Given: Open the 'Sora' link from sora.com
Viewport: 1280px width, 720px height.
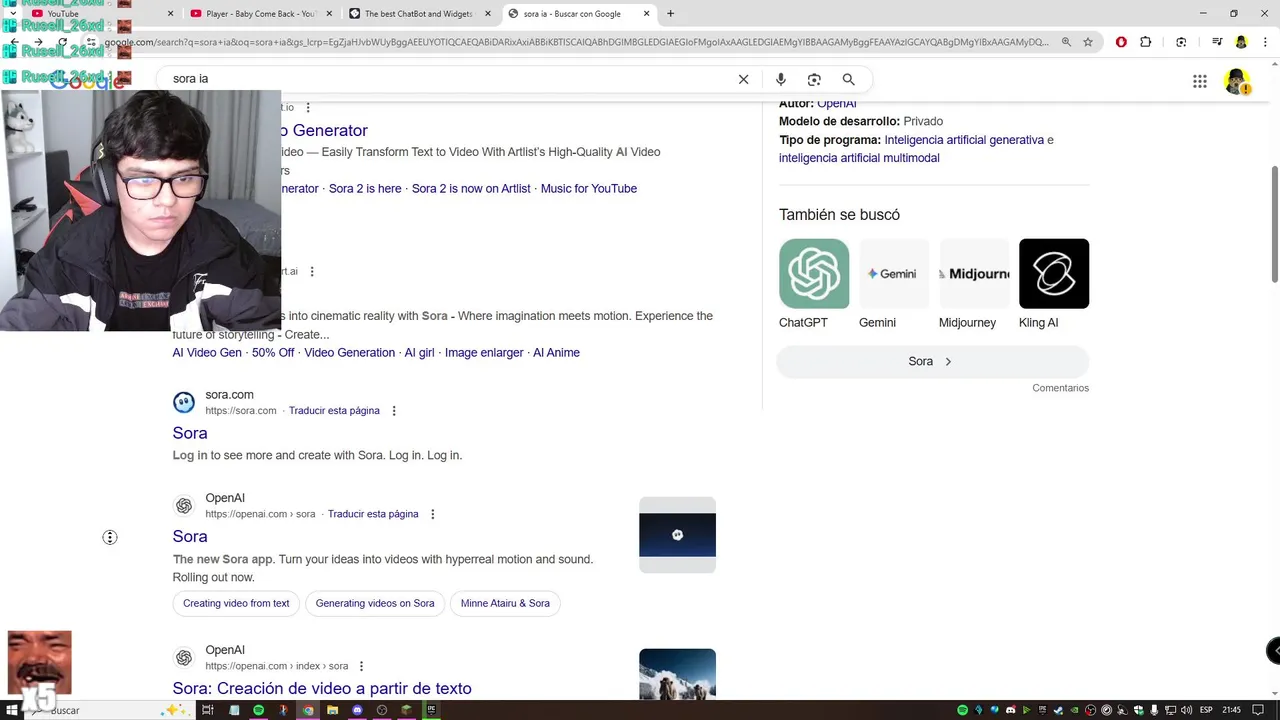Looking at the screenshot, I should pyautogui.click(x=190, y=433).
